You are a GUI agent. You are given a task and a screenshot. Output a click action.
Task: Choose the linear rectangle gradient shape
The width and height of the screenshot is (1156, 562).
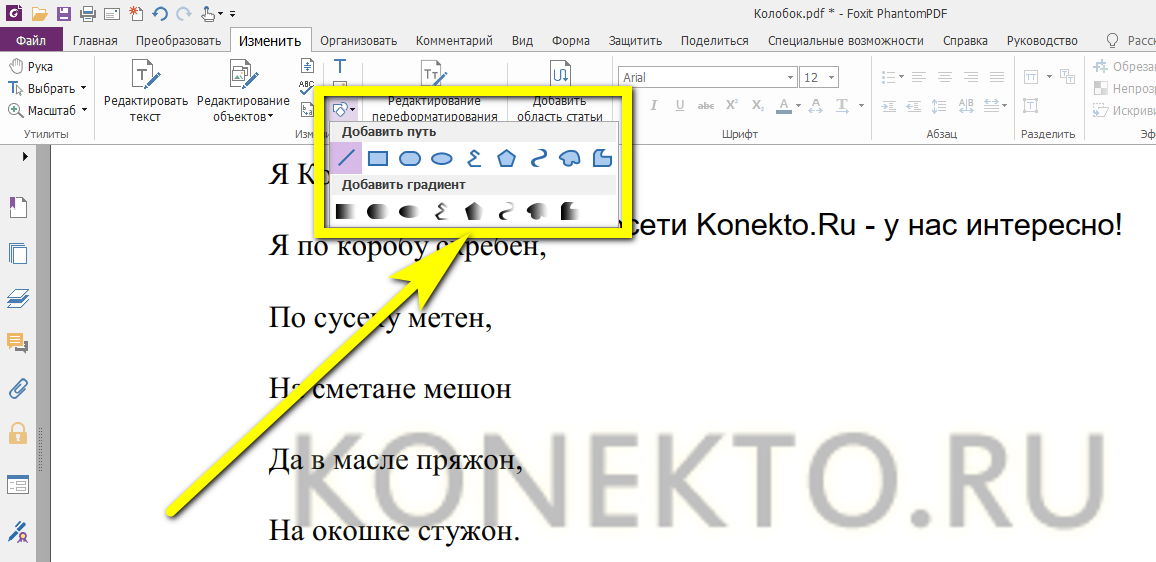click(345, 211)
